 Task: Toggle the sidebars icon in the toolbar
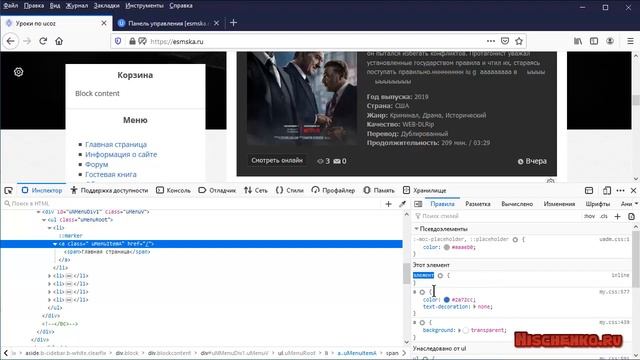pos(594,41)
